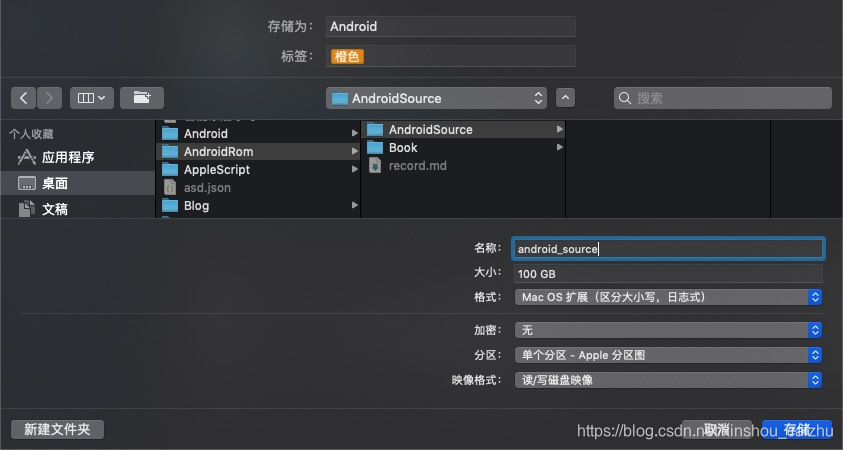Image resolution: width=843 pixels, height=450 pixels.
Task: Click the folder icon next to Blog
Action: pos(170,205)
